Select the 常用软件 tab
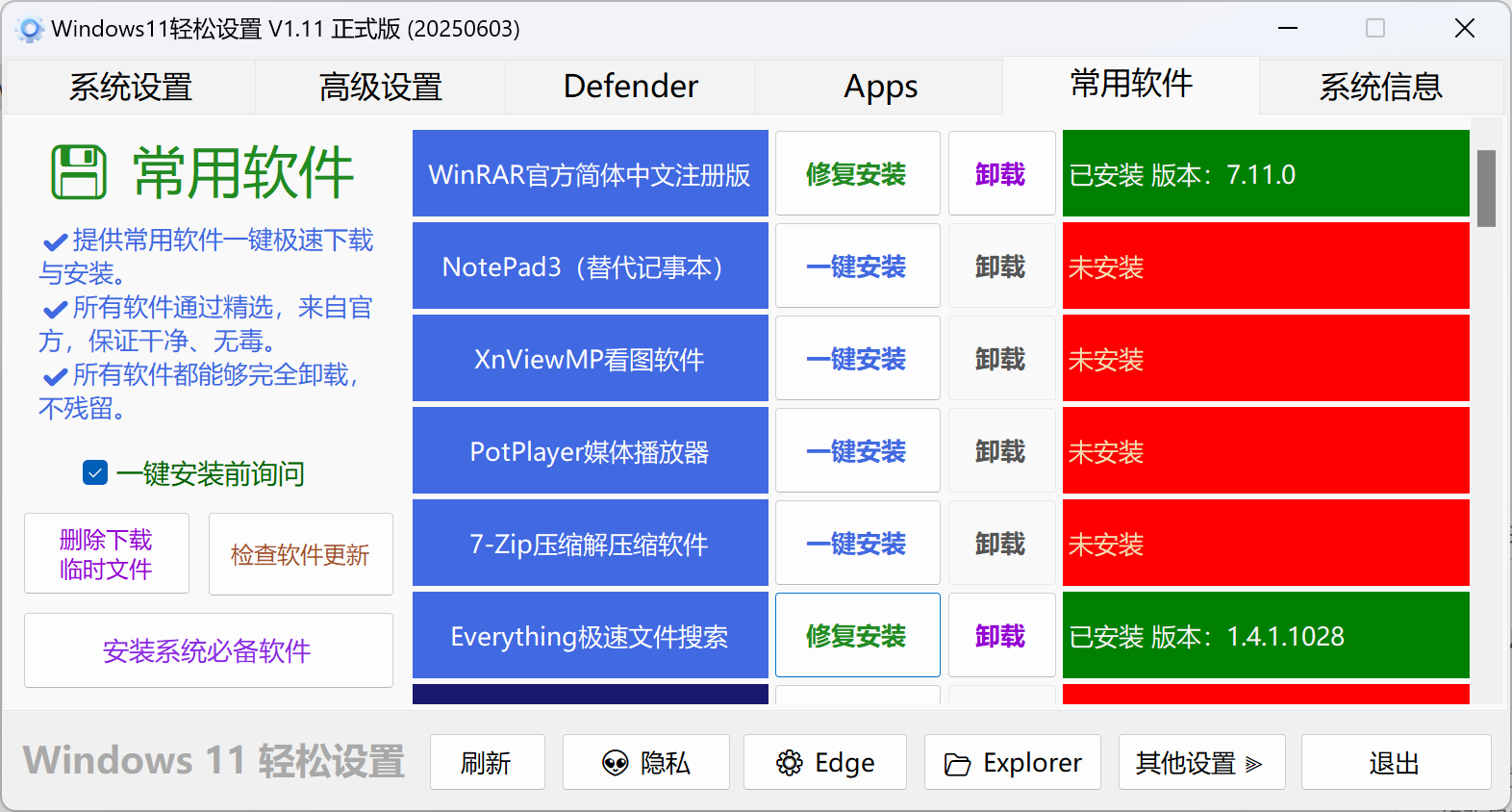1512x812 pixels. [x=1131, y=85]
